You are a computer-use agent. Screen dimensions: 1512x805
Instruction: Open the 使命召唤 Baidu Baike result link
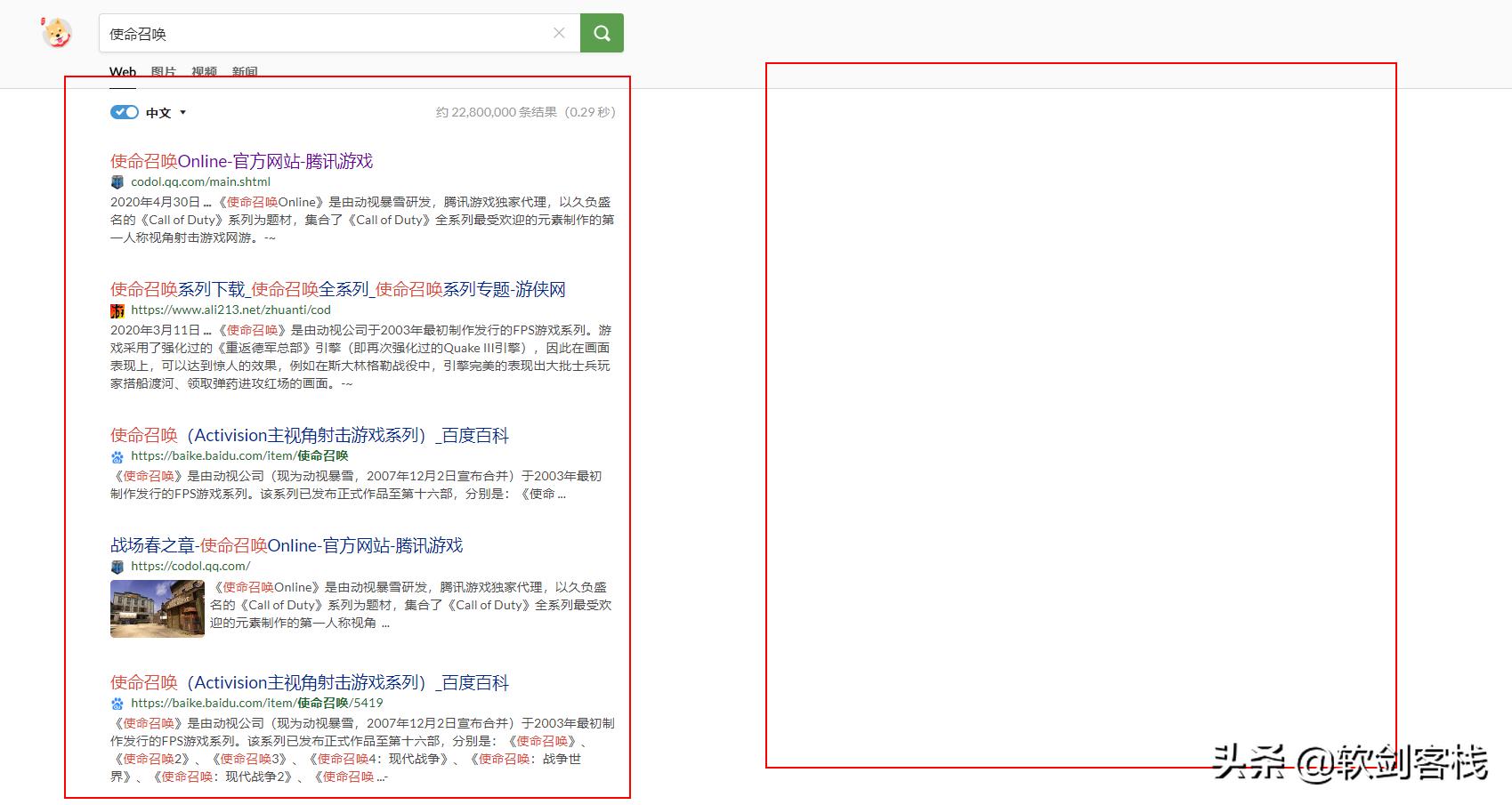(310, 435)
